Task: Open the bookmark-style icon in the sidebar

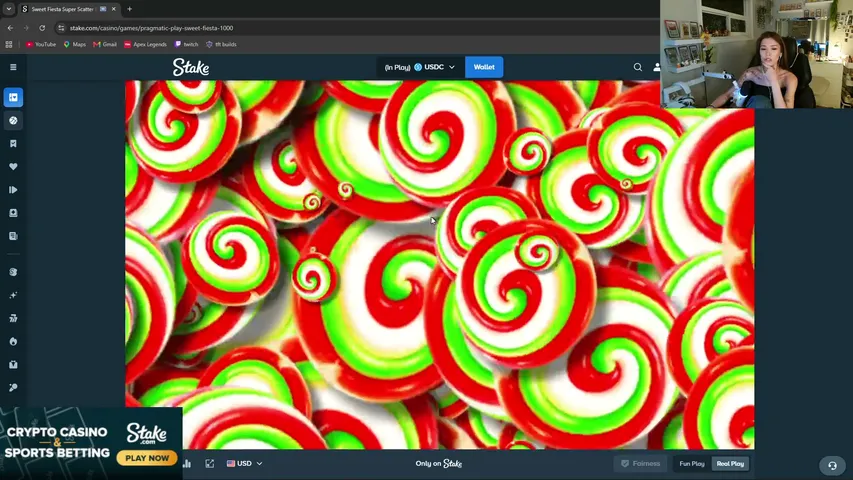Action: tap(13, 144)
